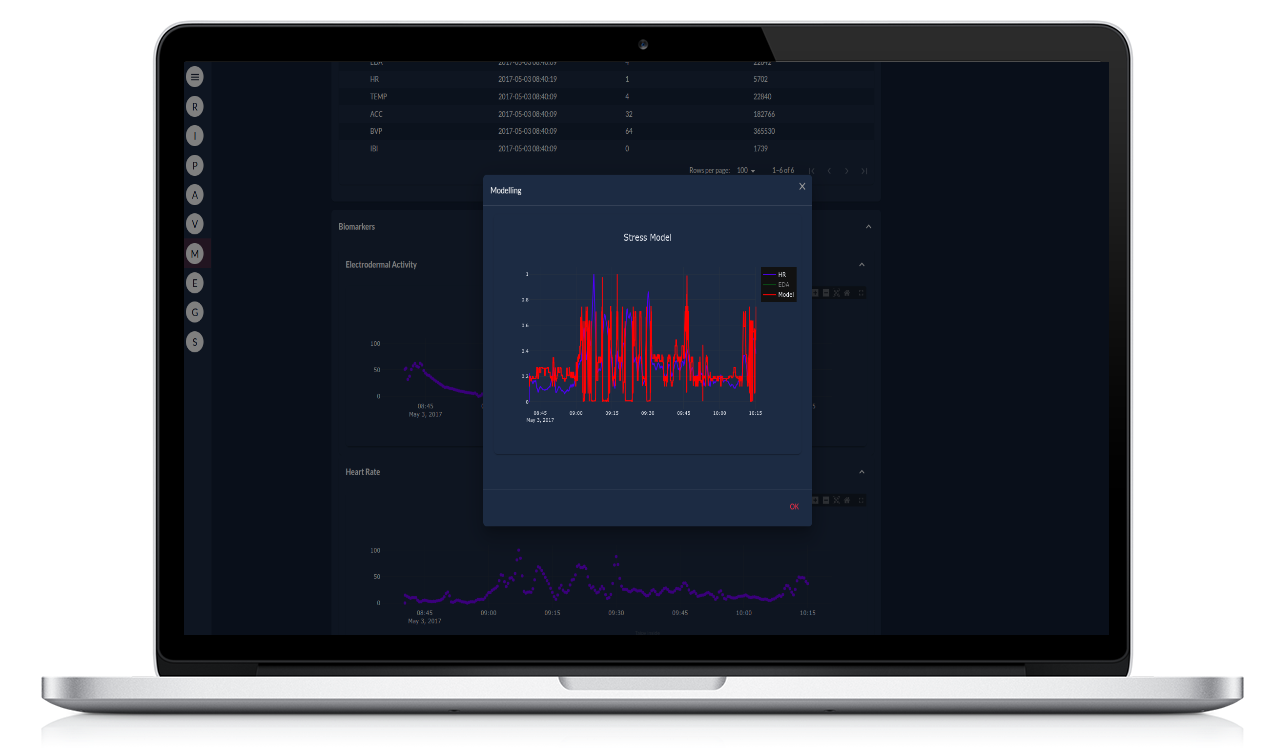Open the Rows per page 100 dropdown
The image size is (1280, 749).
747,171
